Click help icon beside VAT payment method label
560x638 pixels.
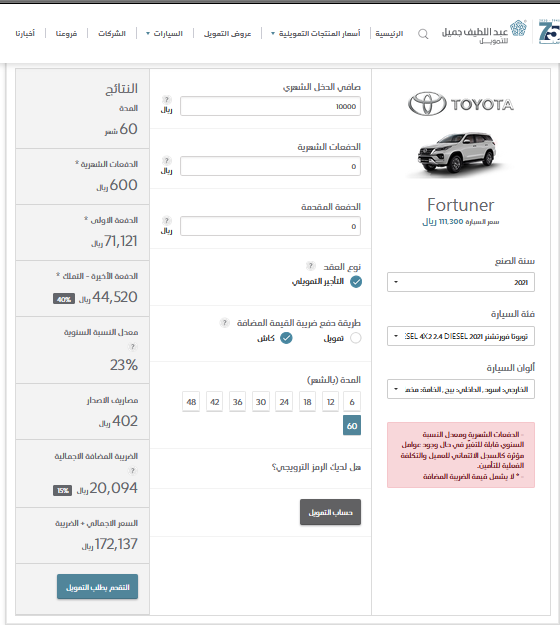tap(225, 323)
